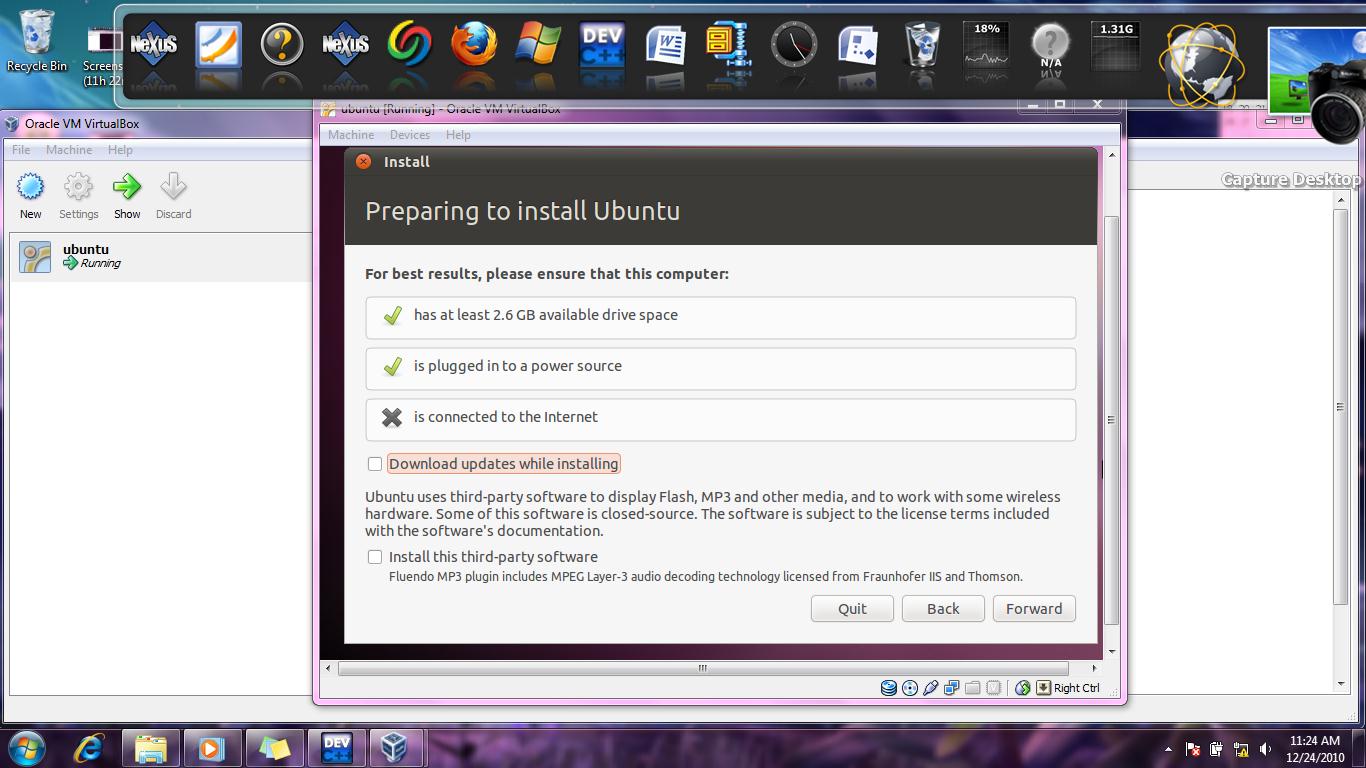The width and height of the screenshot is (1366, 768).
Task: Click the CPU usage 18% meter in dock
Action: tap(986, 44)
